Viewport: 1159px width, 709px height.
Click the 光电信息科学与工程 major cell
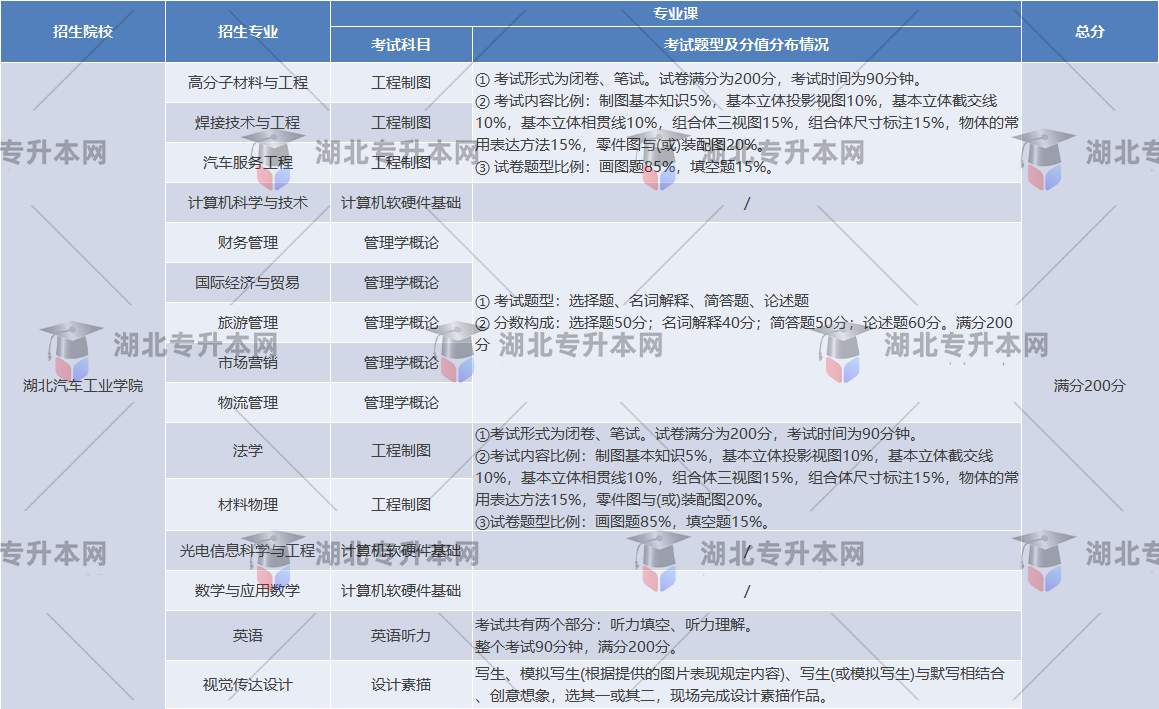248,551
